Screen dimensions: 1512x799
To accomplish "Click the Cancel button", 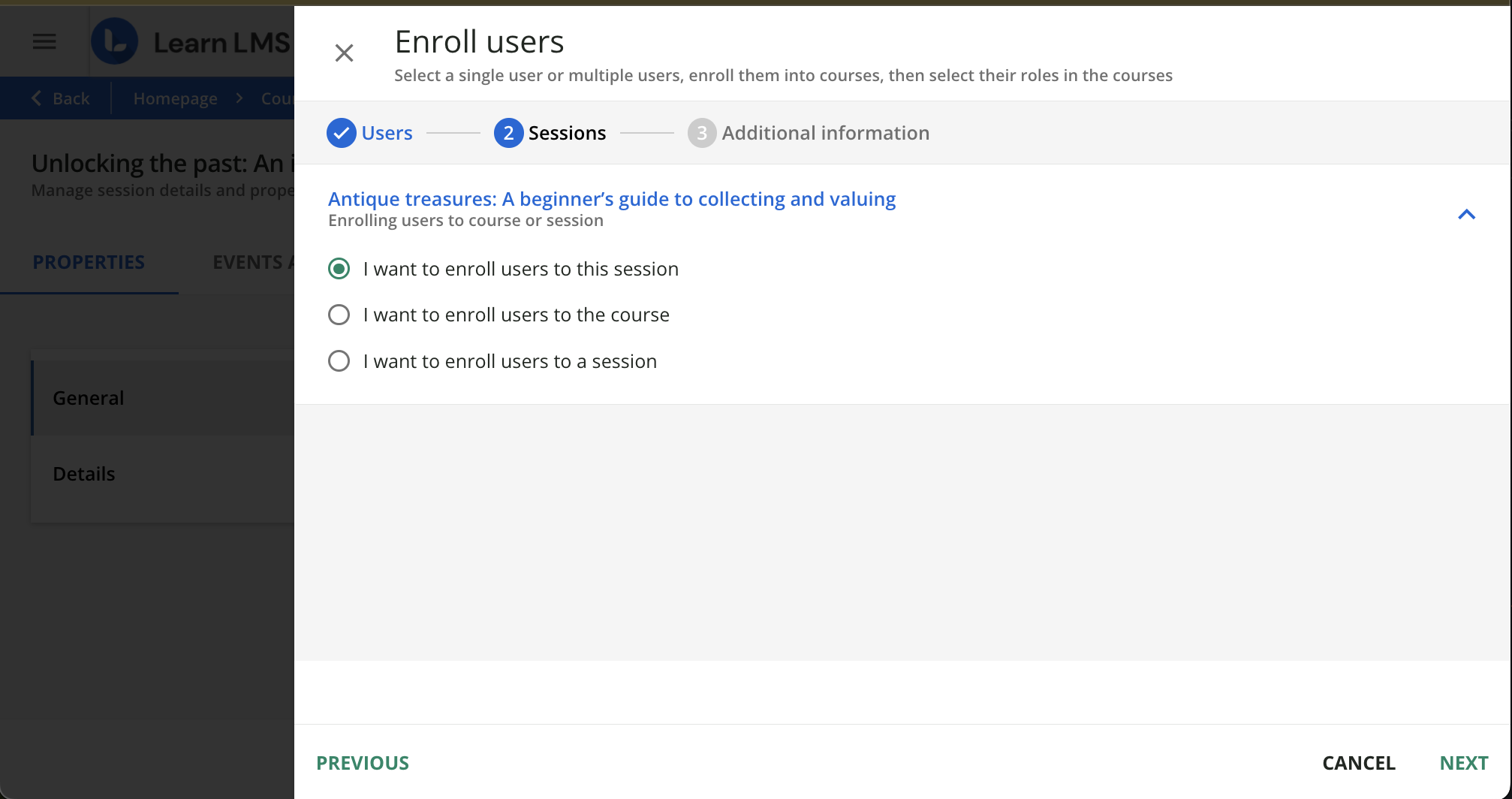I will (1358, 763).
